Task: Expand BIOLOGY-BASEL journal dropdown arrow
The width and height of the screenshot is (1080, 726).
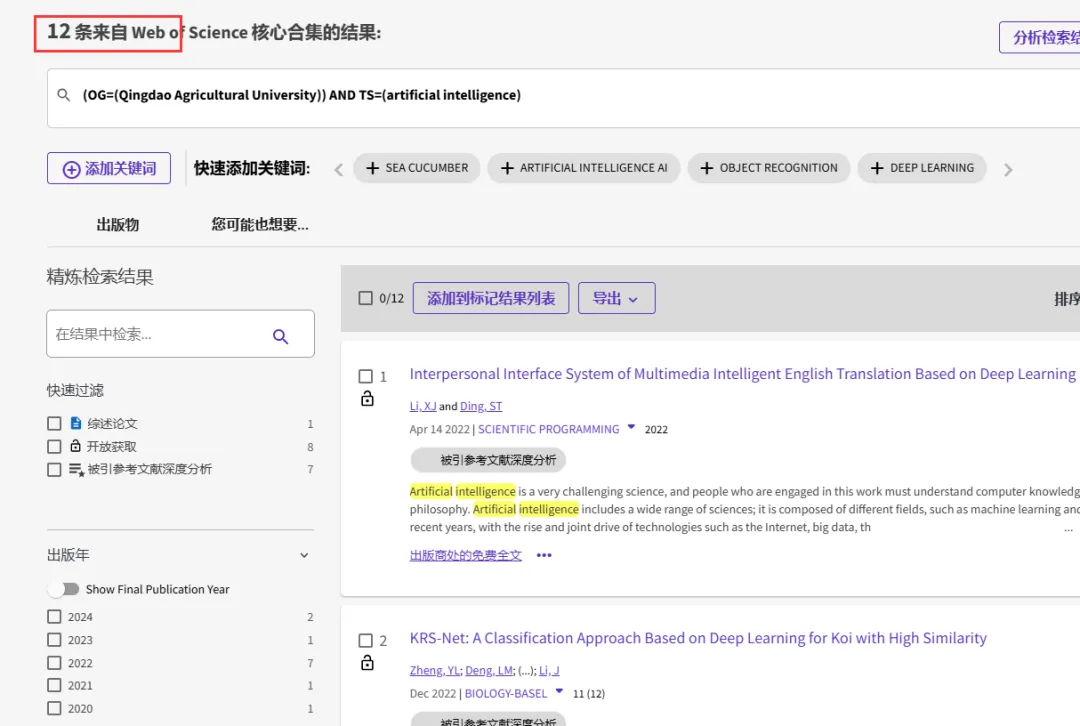Action: coord(559,691)
